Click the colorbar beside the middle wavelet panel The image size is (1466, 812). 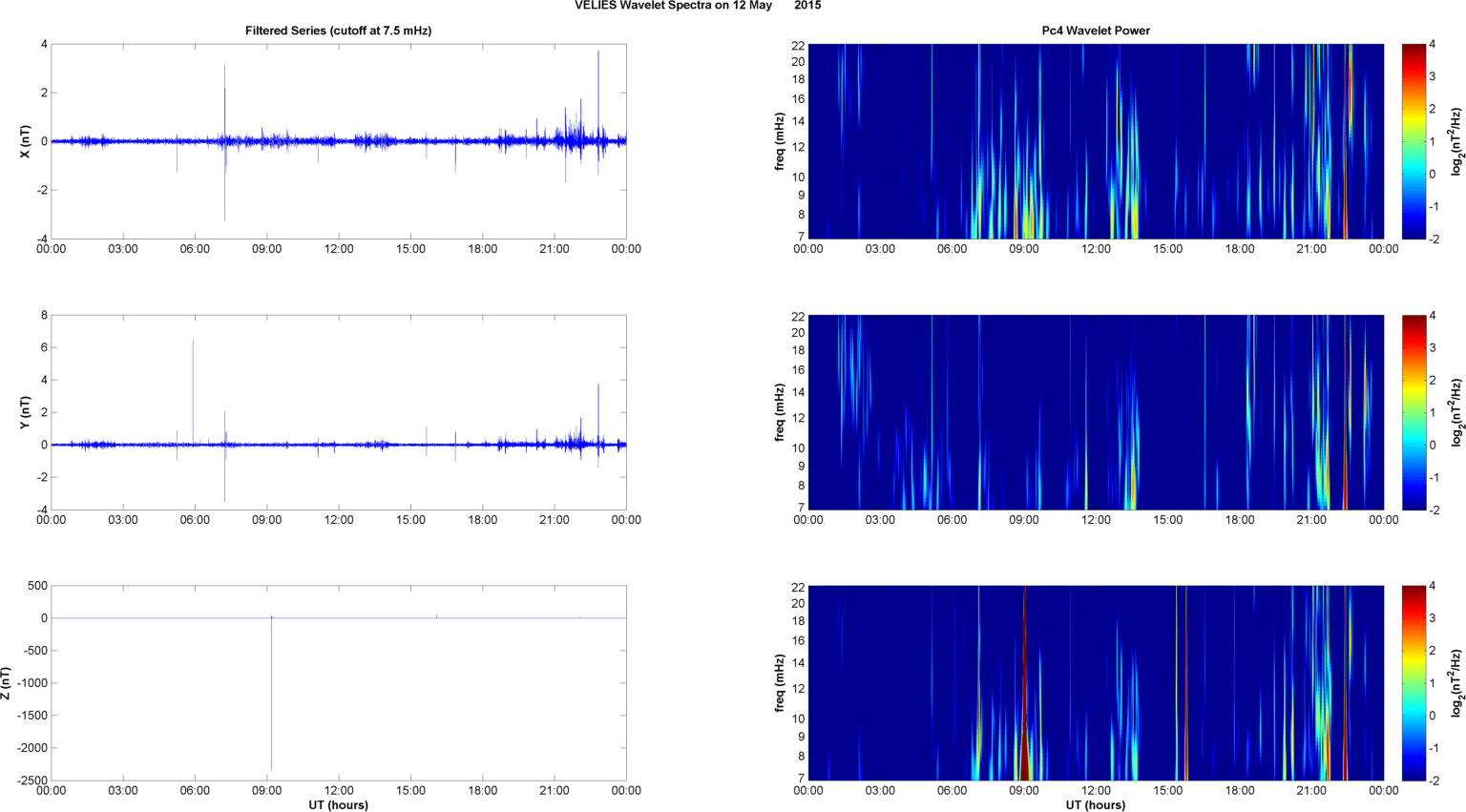click(x=1414, y=412)
